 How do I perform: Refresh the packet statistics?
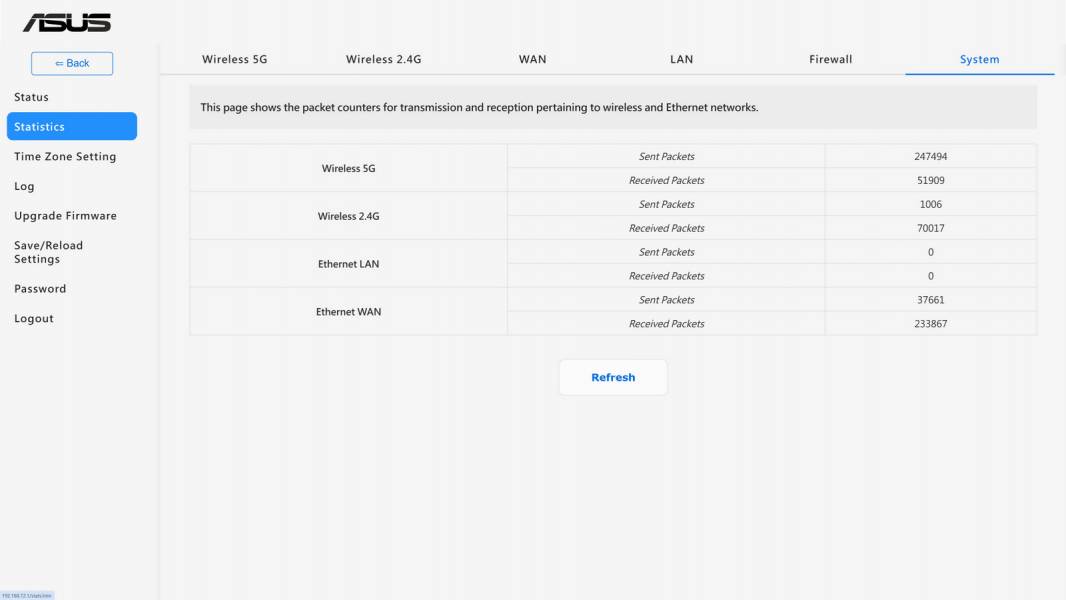[x=613, y=377]
